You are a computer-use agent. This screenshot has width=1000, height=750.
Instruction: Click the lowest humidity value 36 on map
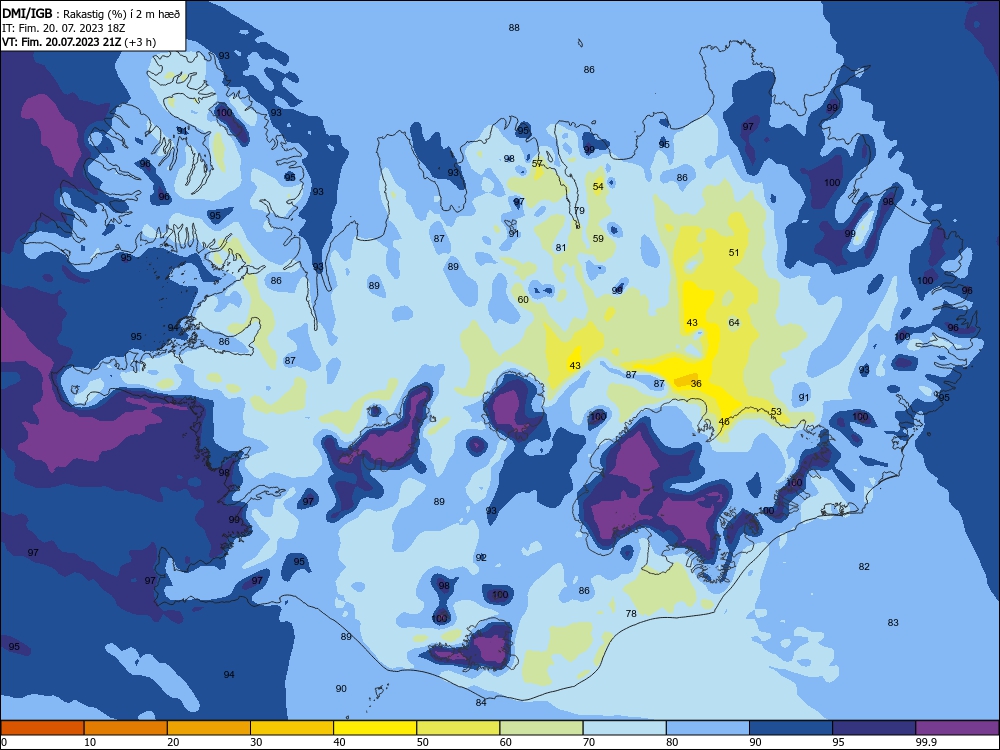(696, 383)
